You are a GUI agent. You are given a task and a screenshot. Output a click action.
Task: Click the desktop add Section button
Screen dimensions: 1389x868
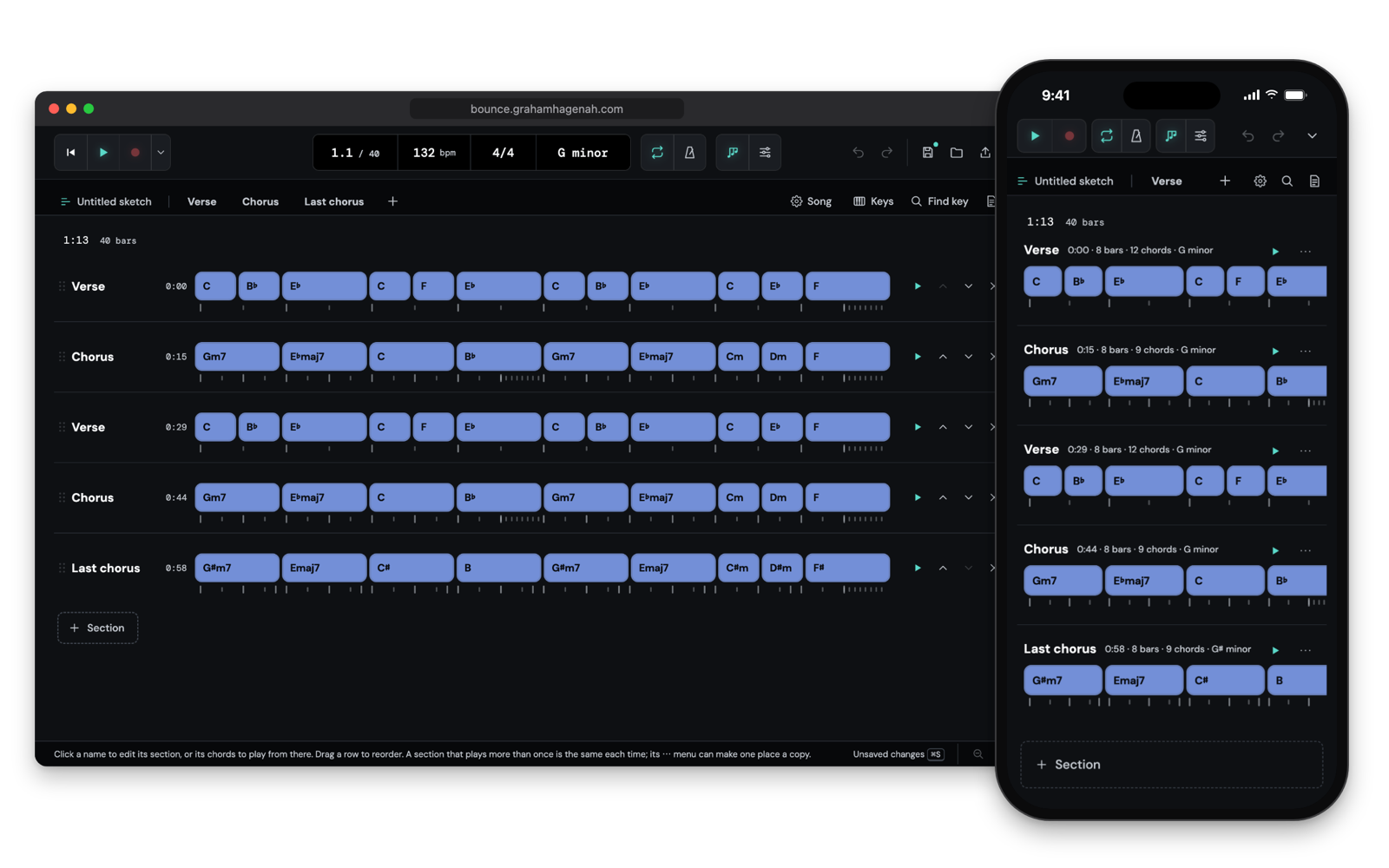pos(98,628)
